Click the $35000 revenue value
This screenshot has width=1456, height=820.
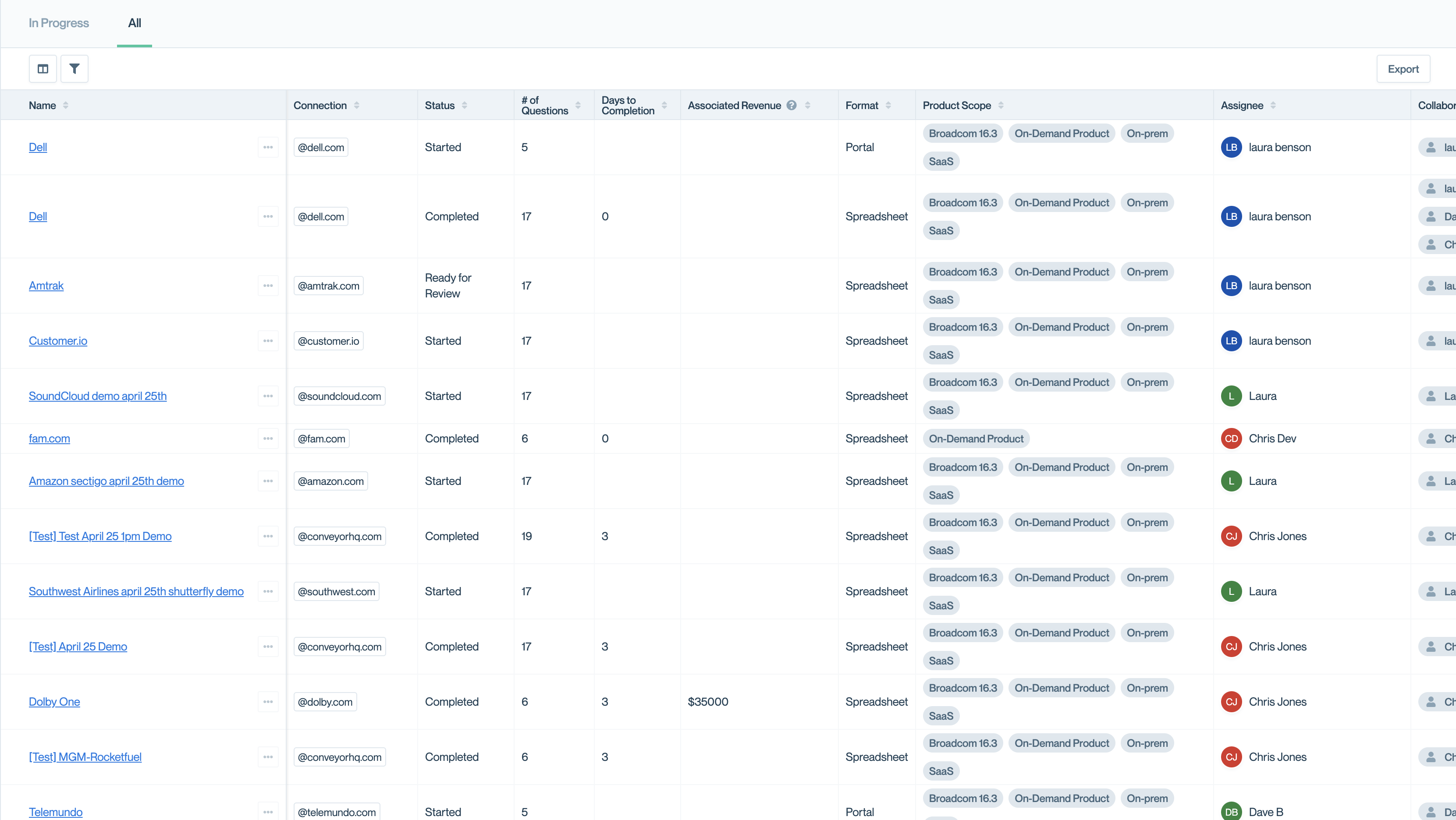click(708, 702)
